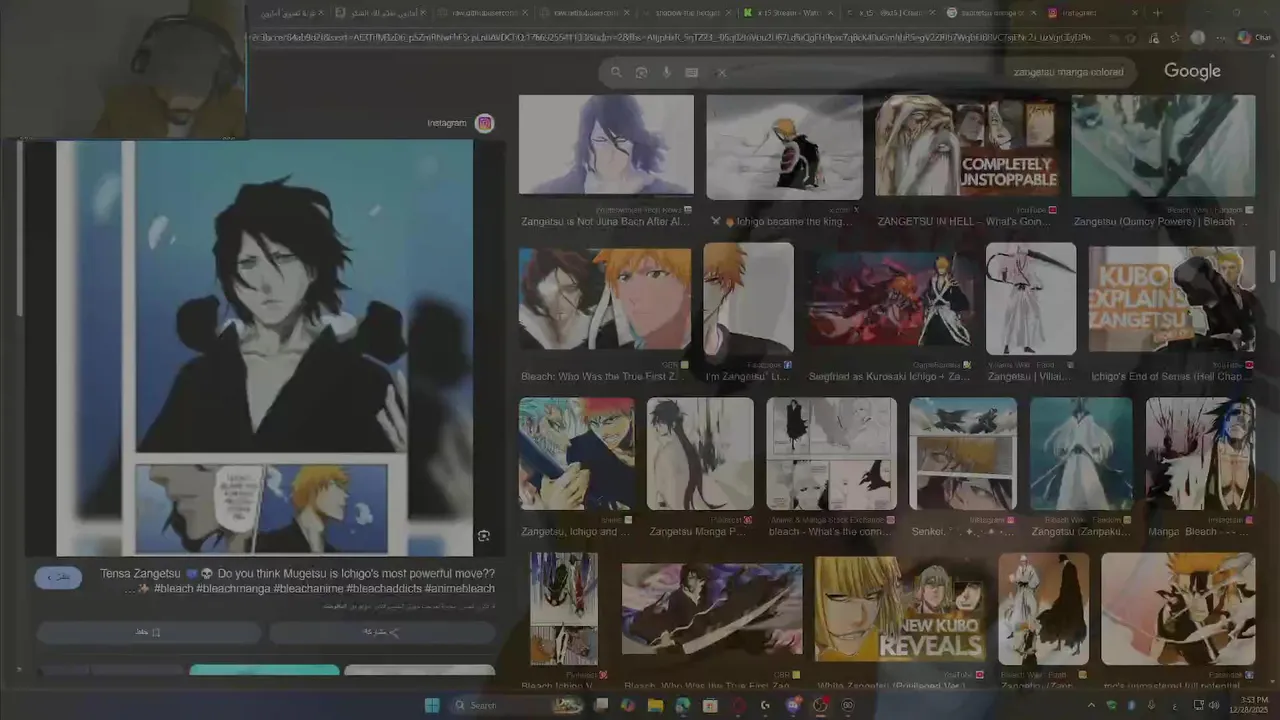Click the taskbar Search box

pyautogui.click(x=517, y=705)
